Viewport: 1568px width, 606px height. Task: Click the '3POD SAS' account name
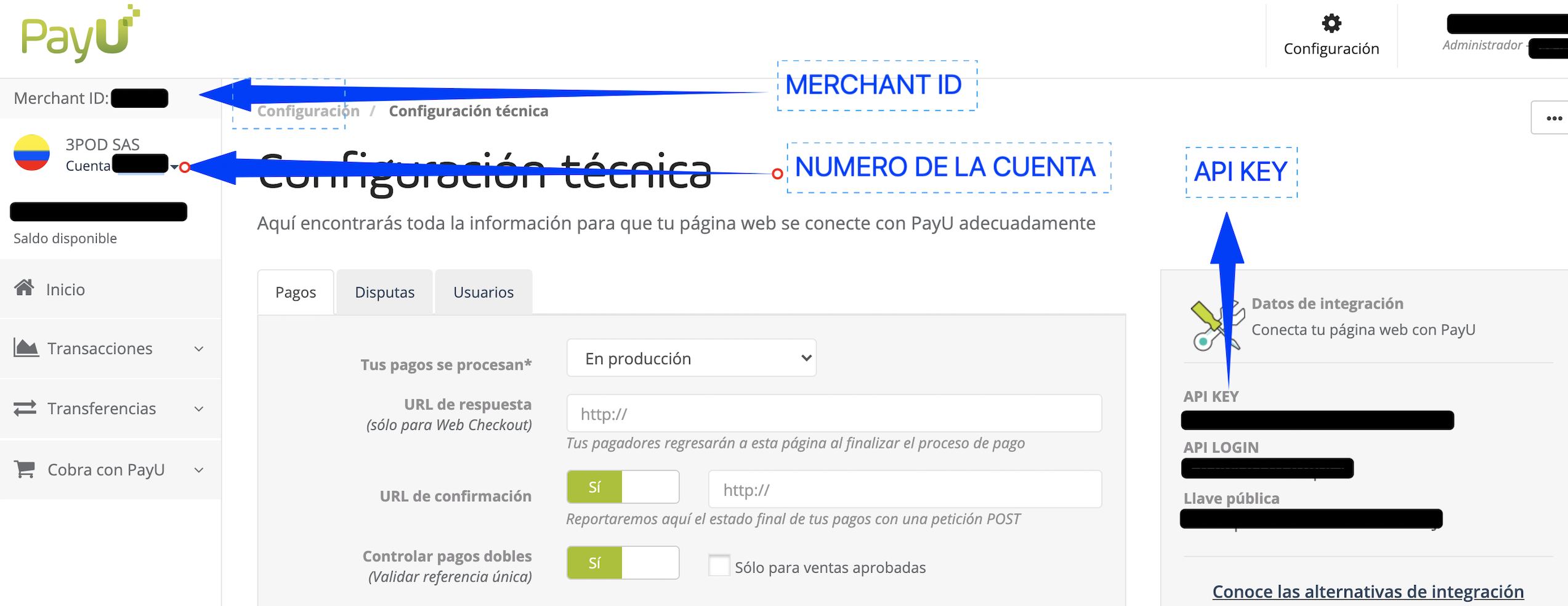coord(103,144)
